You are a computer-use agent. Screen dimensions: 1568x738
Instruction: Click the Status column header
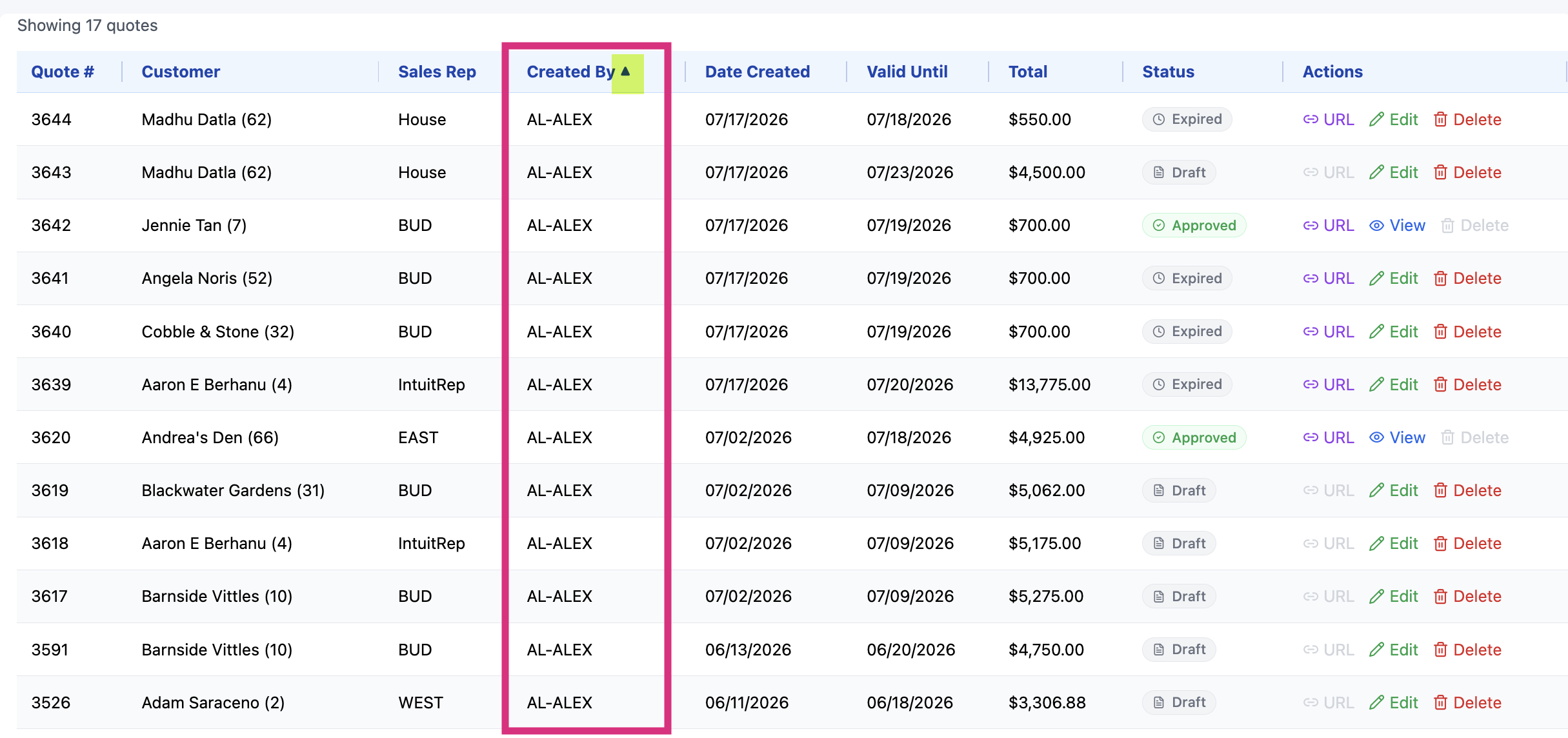(x=1168, y=72)
